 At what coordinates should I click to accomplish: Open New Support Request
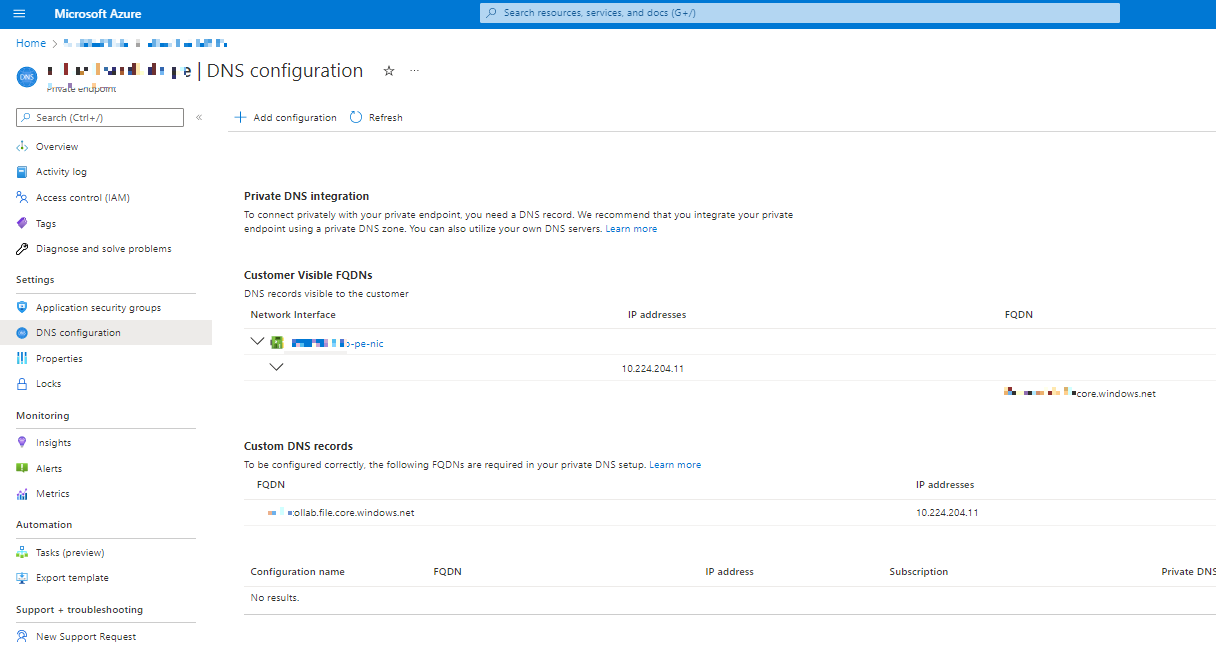[86, 637]
